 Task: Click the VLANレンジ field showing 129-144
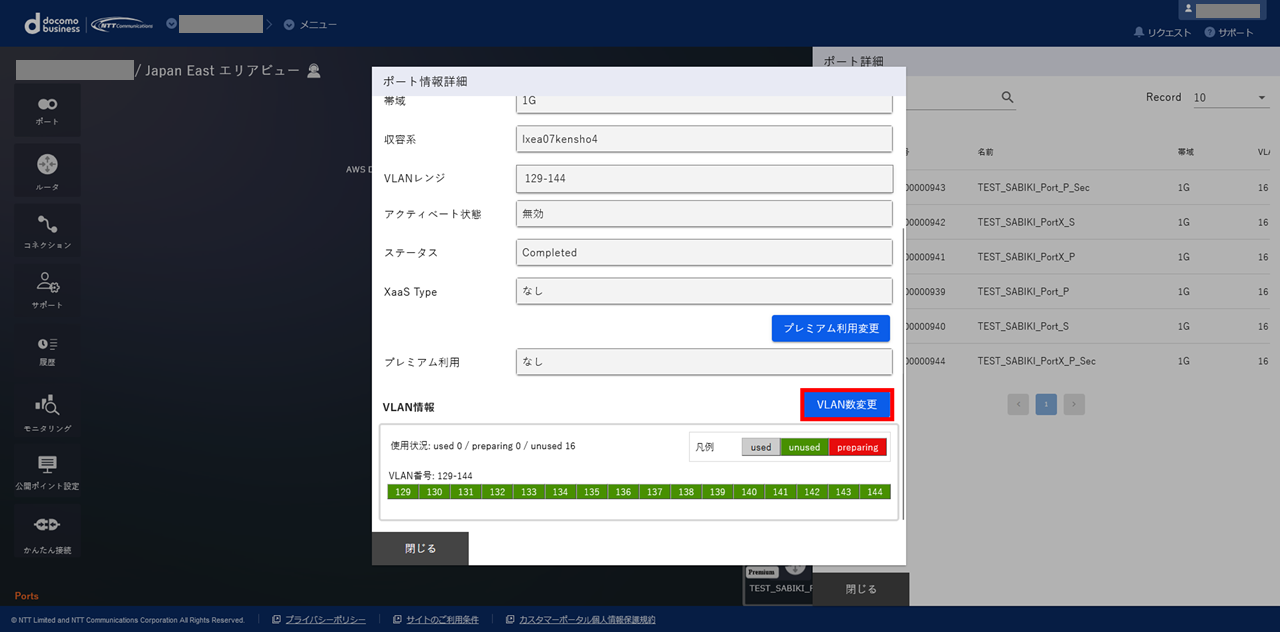[x=704, y=178]
